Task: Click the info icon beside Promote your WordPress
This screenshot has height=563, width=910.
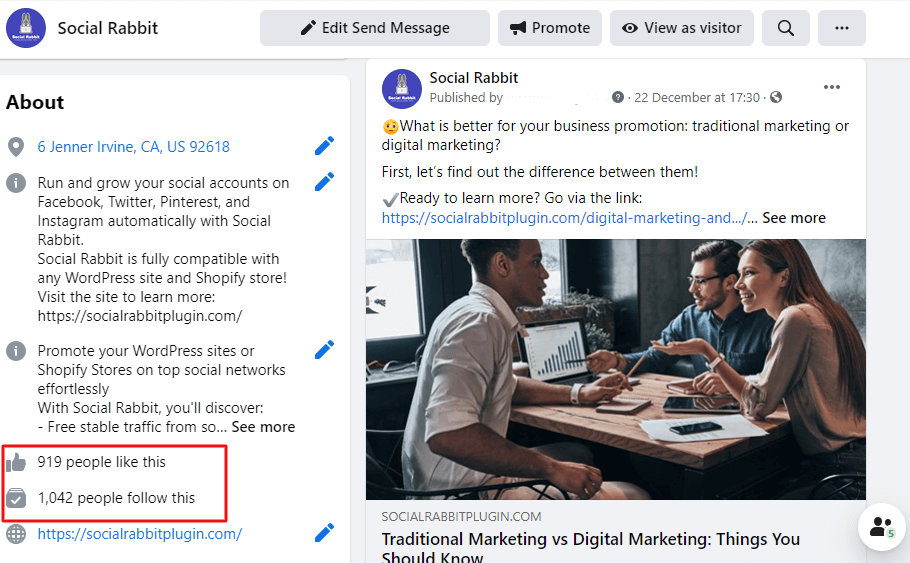Action: [x=16, y=351]
